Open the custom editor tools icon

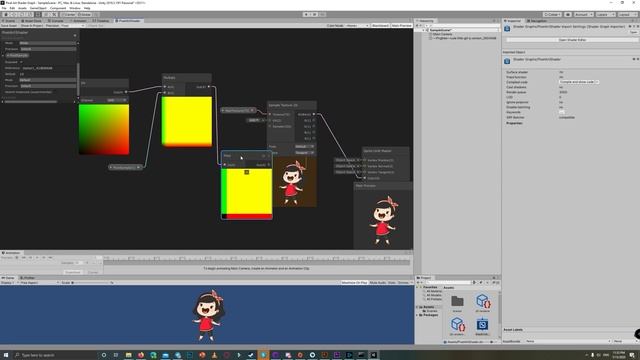click(x=54, y=15)
